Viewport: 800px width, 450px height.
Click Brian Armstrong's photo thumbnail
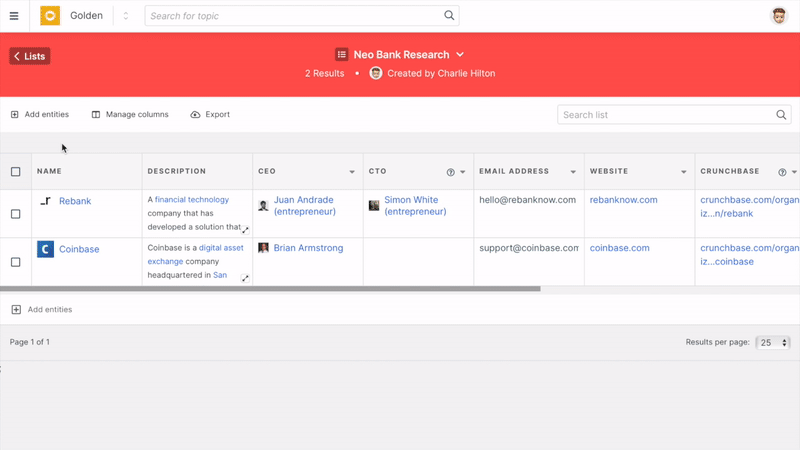pyautogui.click(x=263, y=248)
